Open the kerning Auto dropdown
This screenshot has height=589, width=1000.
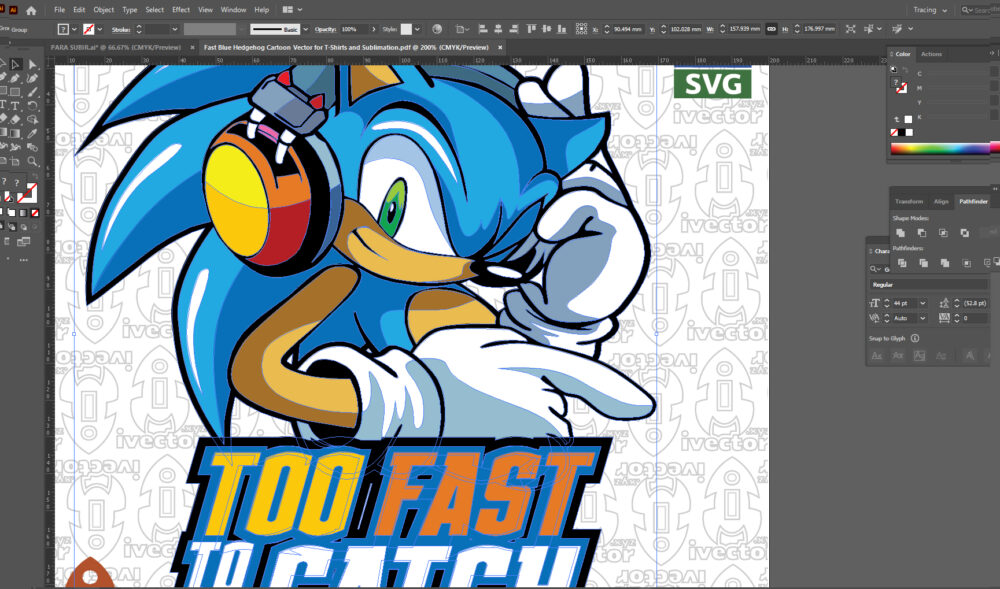922,318
